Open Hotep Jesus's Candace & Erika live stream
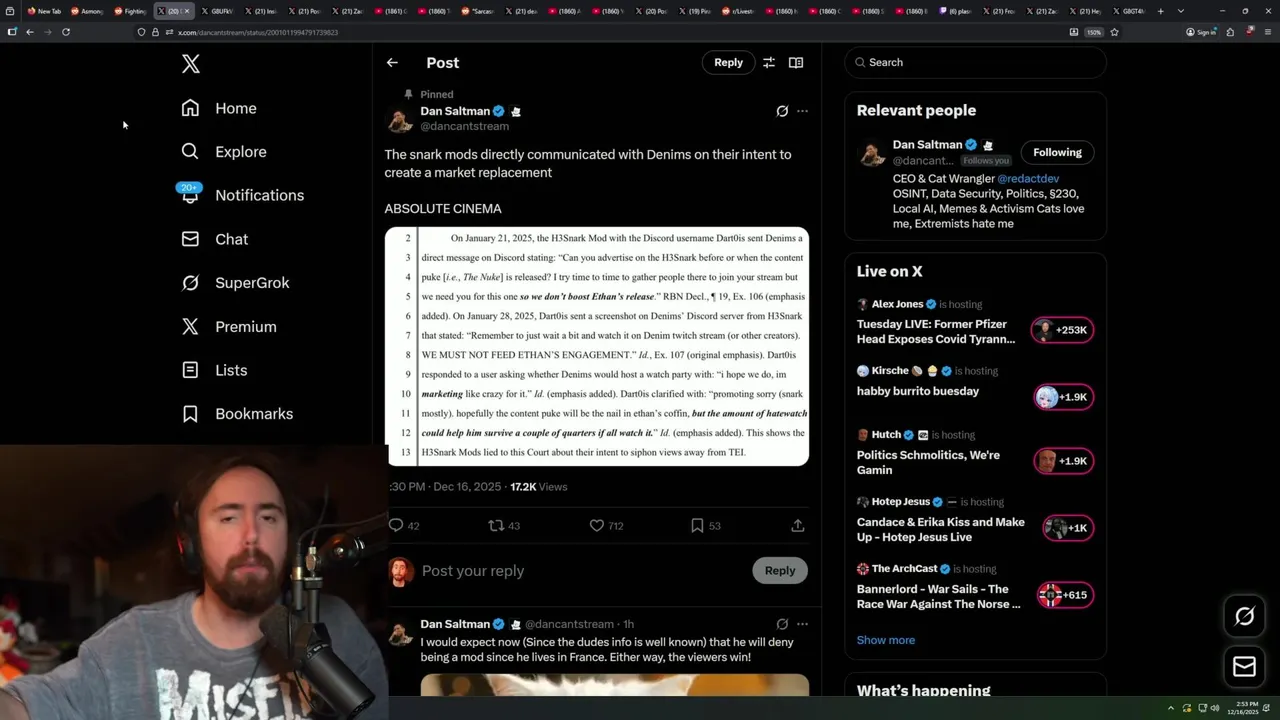The height and width of the screenshot is (720, 1280). (941, 529)
